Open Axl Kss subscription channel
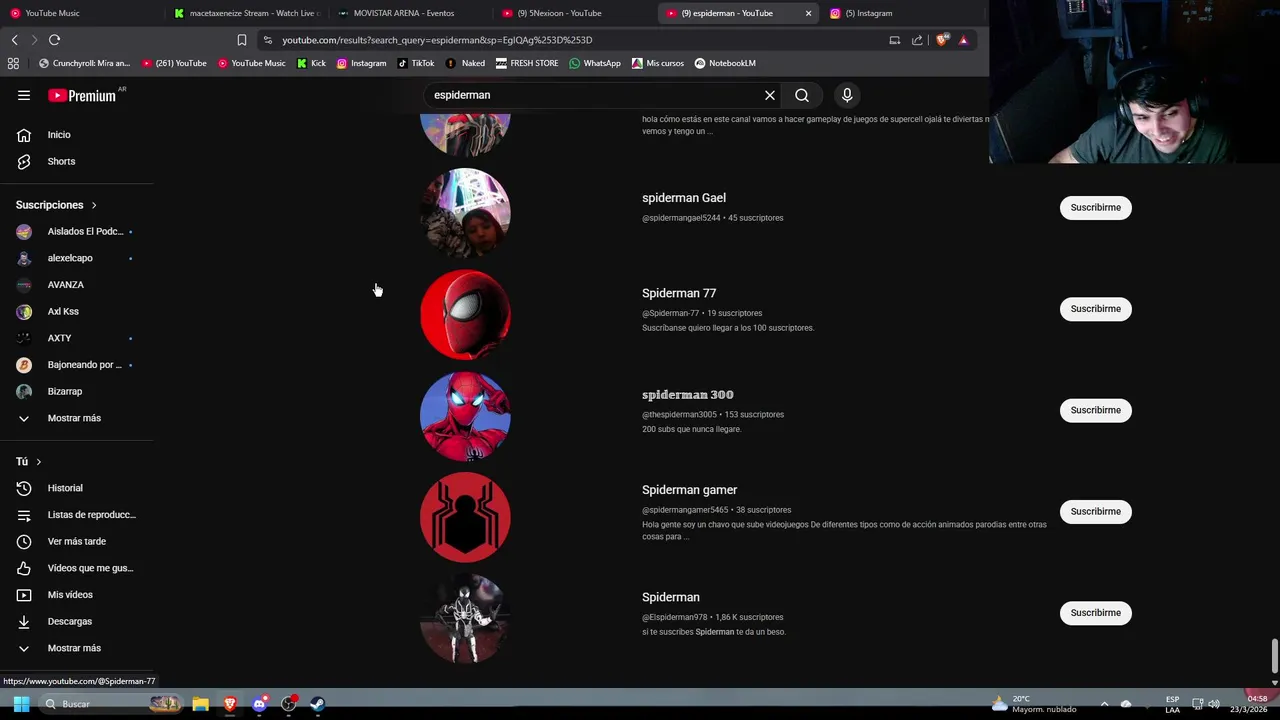 coord(63,311)
